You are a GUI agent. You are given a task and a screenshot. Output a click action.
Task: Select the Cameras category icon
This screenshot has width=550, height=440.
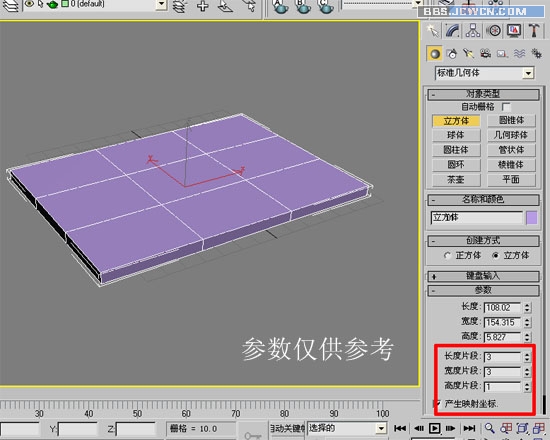pyautogui.click(x=485, y=54)
